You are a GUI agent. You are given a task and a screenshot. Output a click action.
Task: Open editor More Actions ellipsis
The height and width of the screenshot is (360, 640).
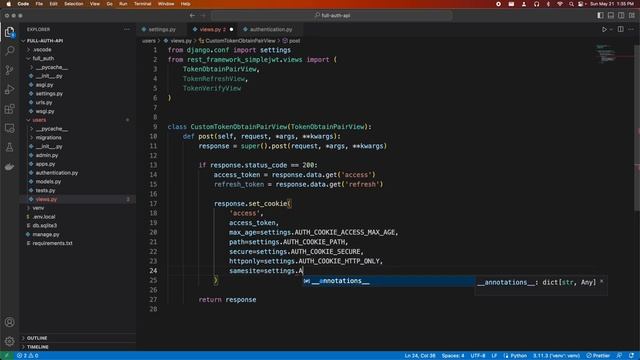(631, 29)
